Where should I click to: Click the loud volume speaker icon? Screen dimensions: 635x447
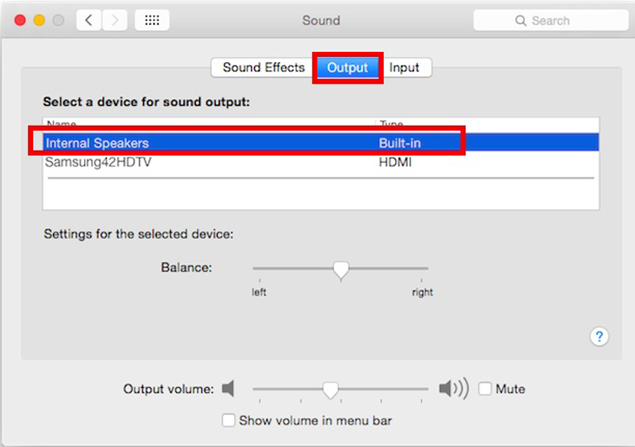pos(454,389)
